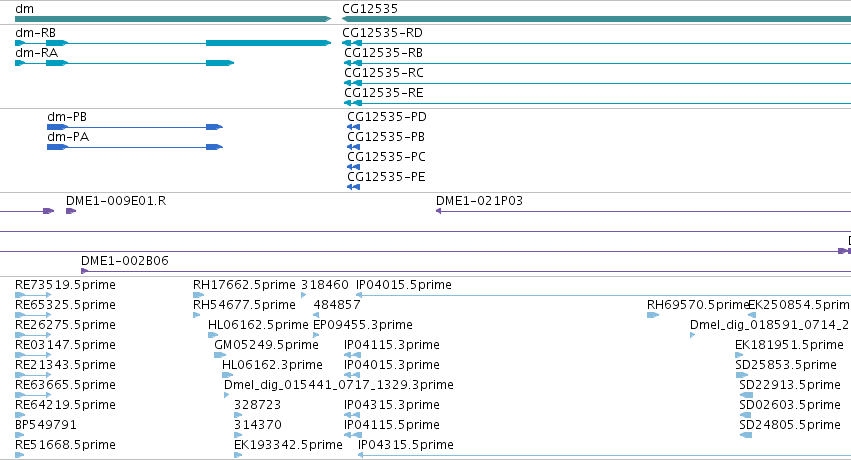
Task: Open the dm-RA transcript label
Action: click(36, 53)
